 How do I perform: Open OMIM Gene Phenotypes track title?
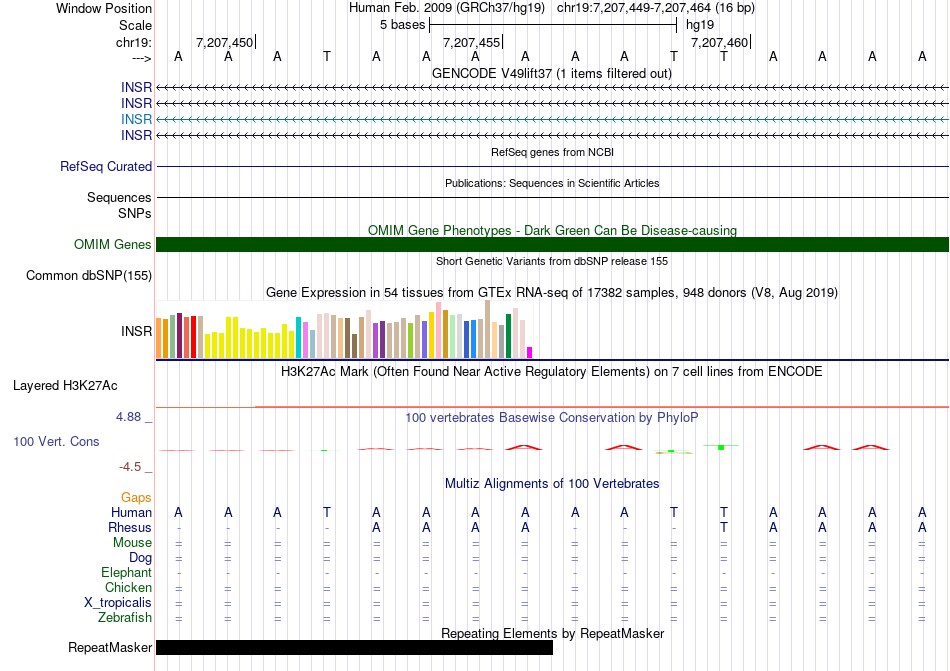click(552, 230)
